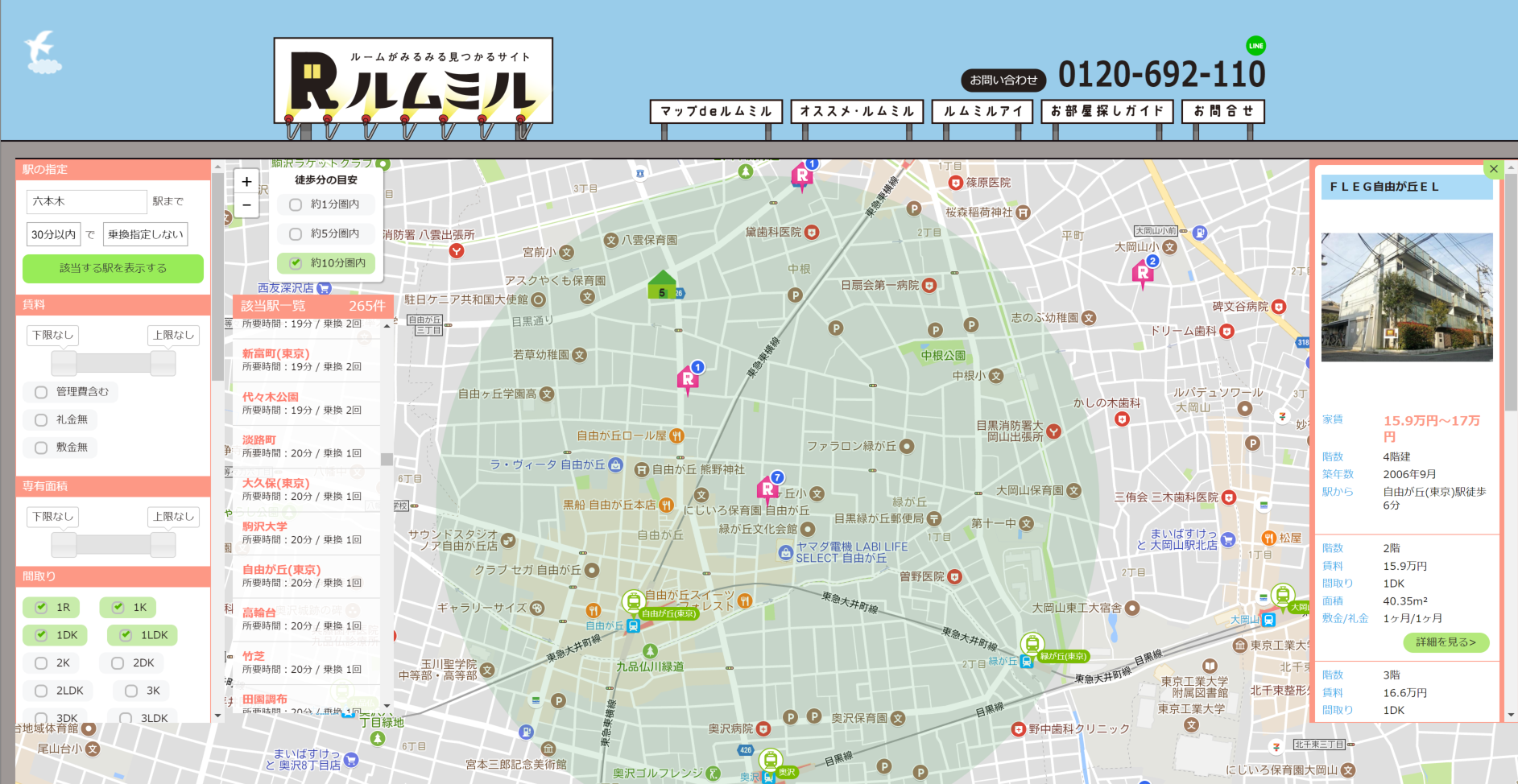The width and height of the screenshot is (1518, 784).
Task: Collapse the 該当駅一覧 265件 list header
Action: [x=313, y=306]
